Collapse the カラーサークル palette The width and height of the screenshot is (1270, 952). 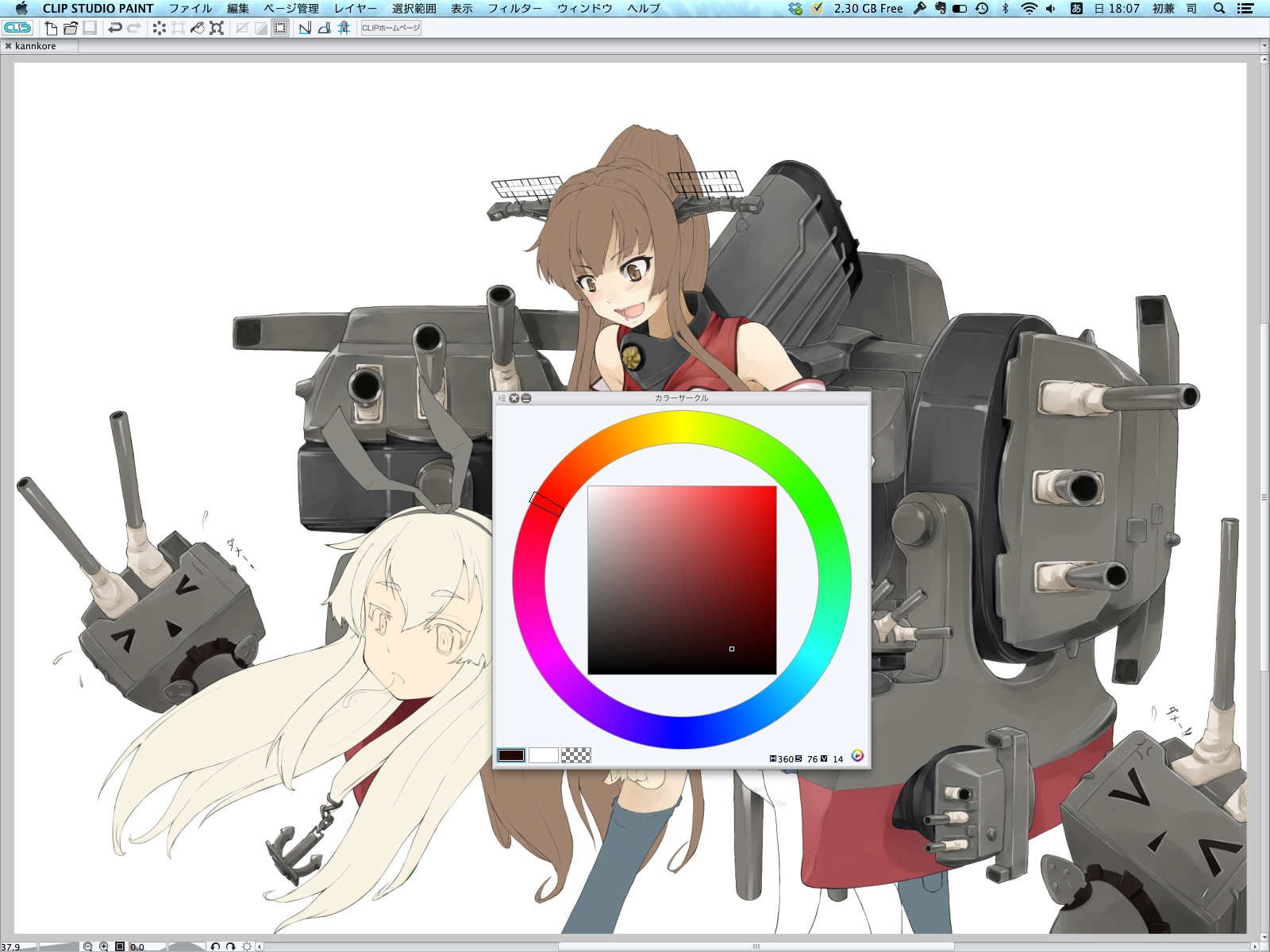[x=526, y=398]
